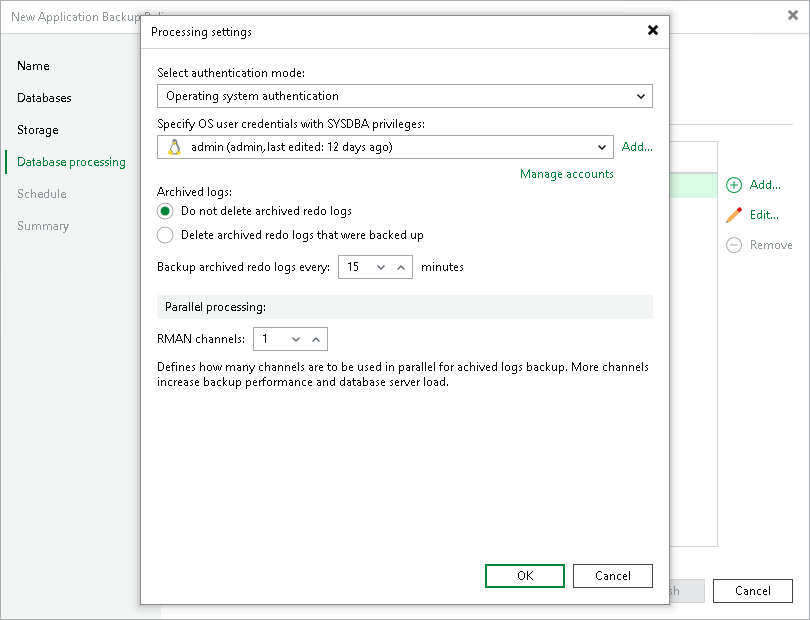Click the Remove icon below Edit
Screen dimensions: 810x620
pyautogui.click(x=735, y=245)
